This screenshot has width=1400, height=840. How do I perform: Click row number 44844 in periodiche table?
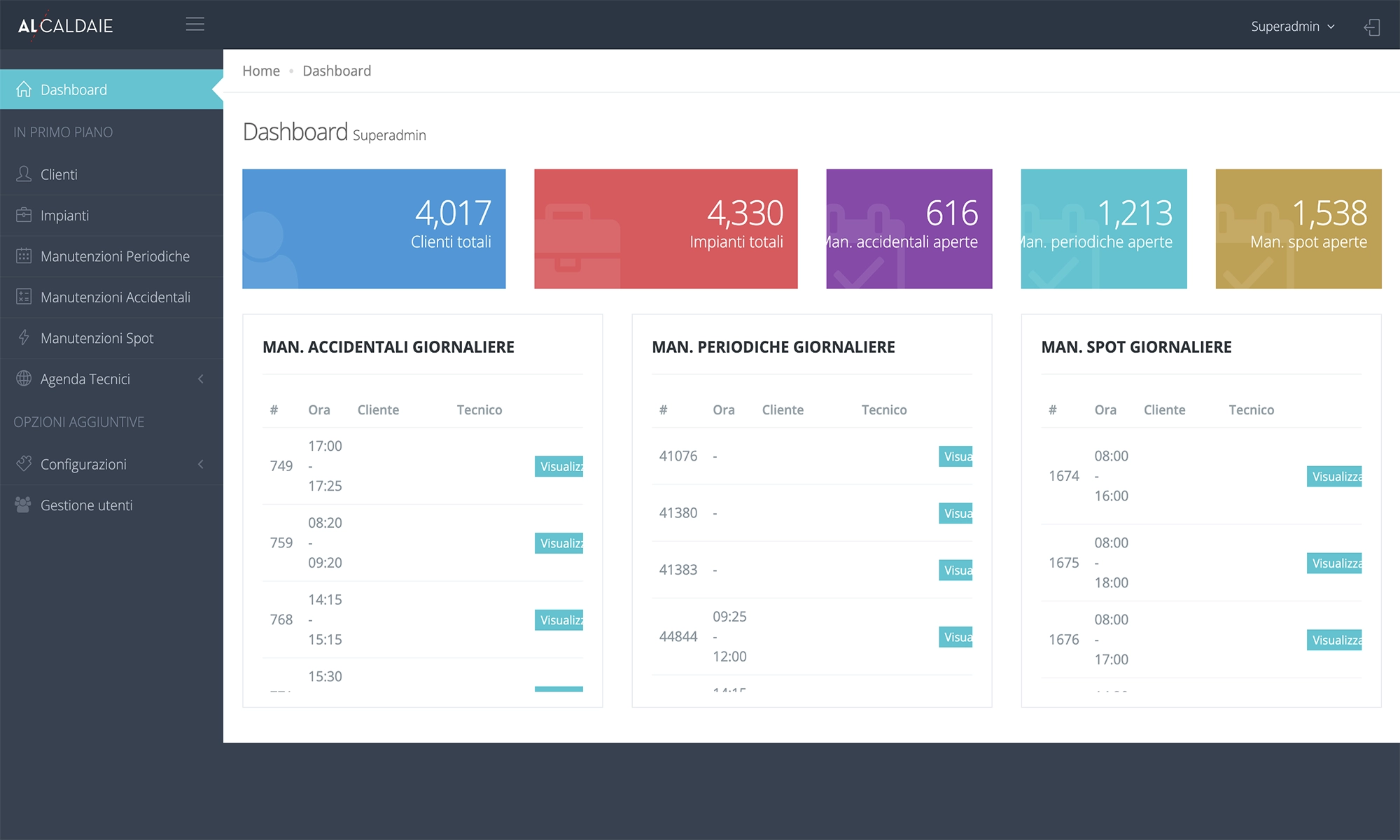tap(678, 637)
